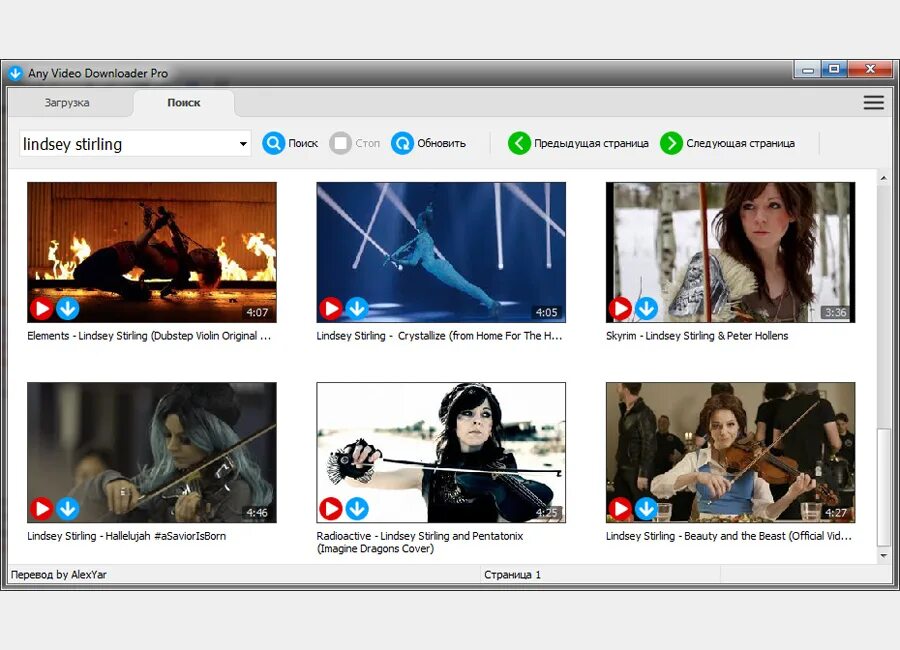Click the 4:46 duration label
This screenshot has width=900, height=650.
[x=257, y=513]
